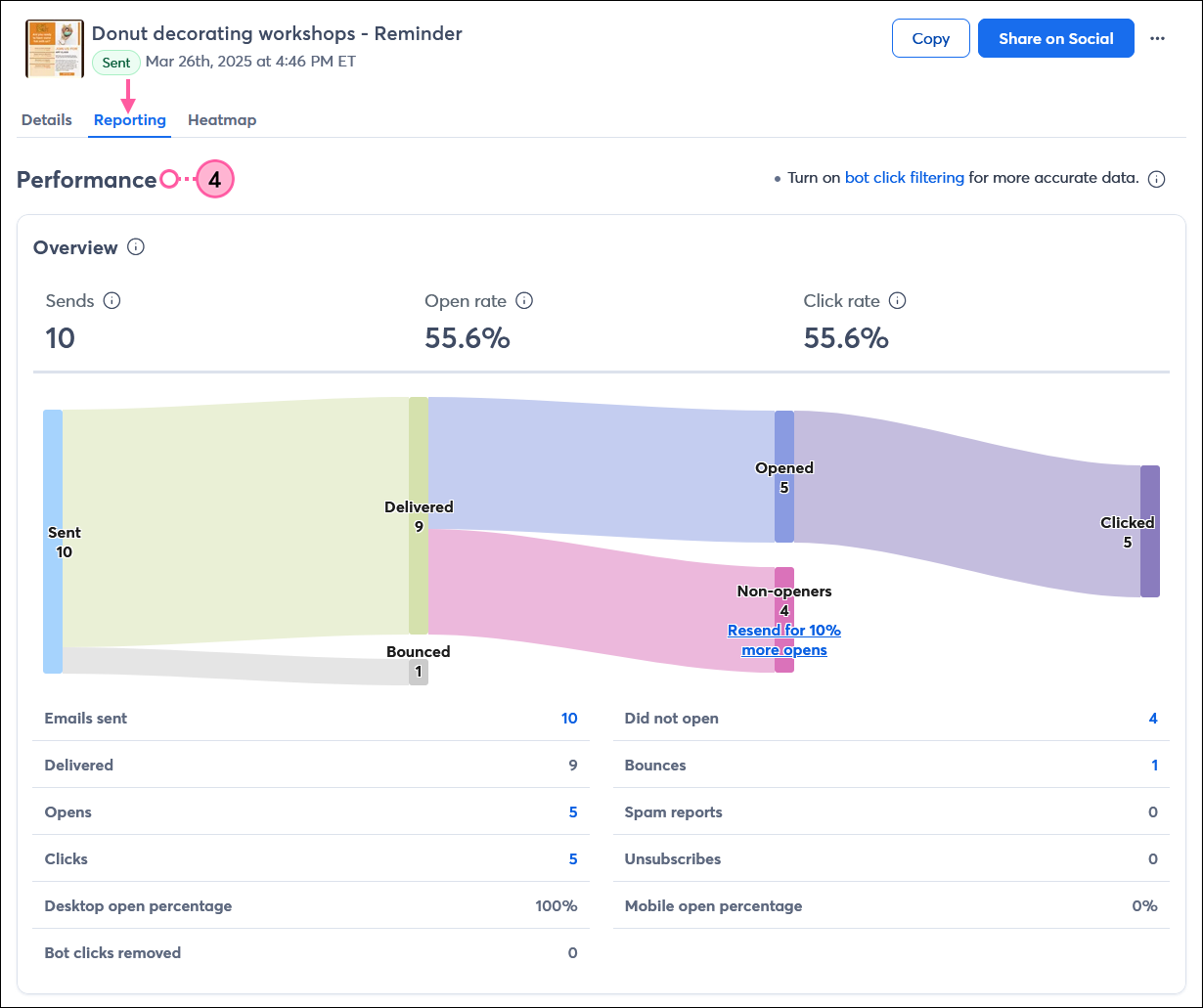Click the Bounces count of 1

[1153, 765]
